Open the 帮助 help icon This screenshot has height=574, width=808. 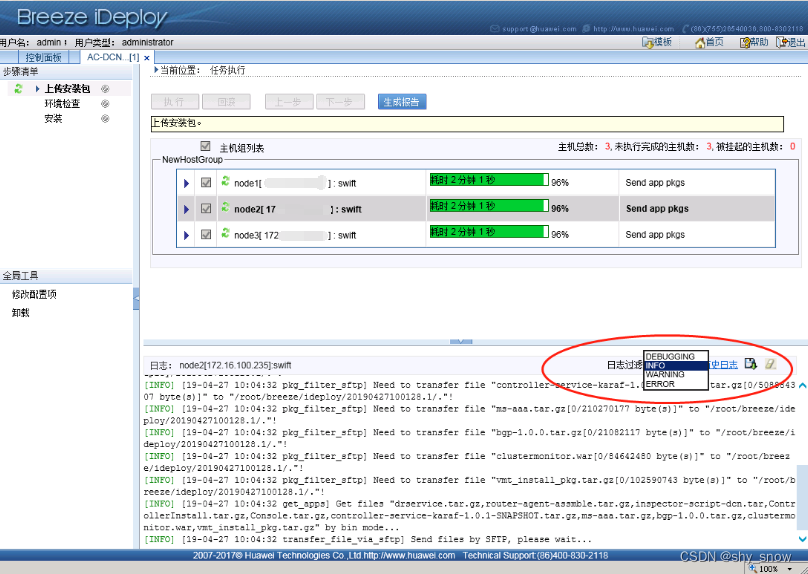click(745, 43)
